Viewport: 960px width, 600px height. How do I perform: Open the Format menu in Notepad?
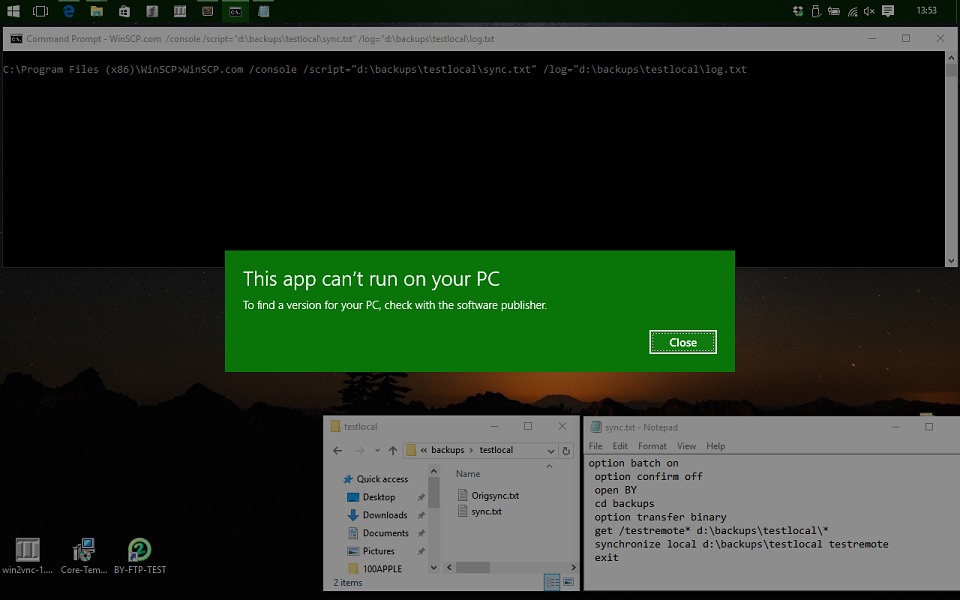pos(652,446)
